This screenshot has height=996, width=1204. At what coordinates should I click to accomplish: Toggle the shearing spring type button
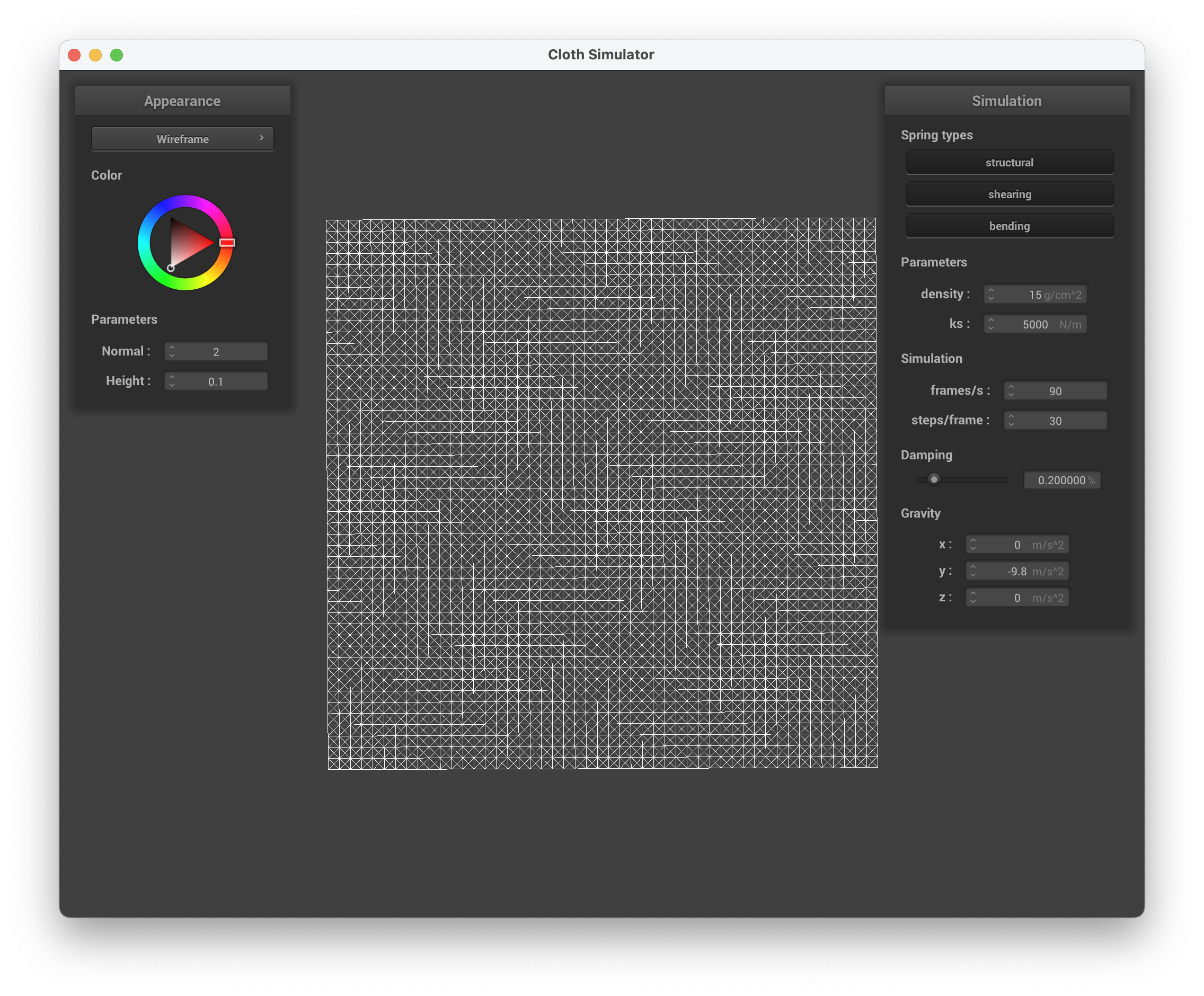(1009, 194)
